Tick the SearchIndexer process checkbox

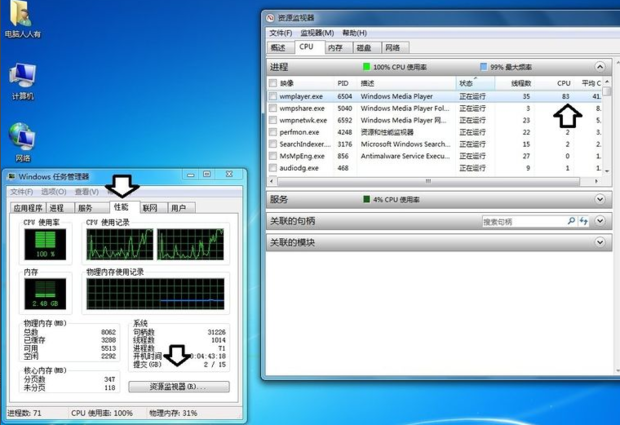(272, 144)
